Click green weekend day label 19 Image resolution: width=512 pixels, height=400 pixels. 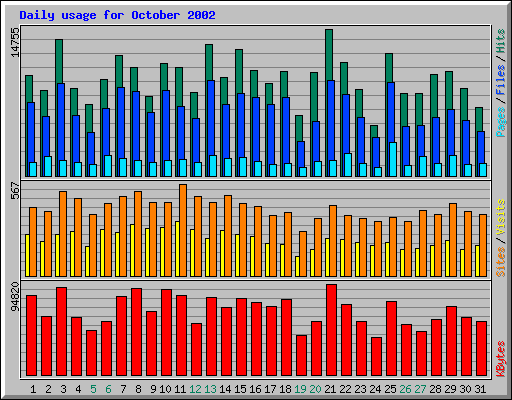(x=300, y=389)
